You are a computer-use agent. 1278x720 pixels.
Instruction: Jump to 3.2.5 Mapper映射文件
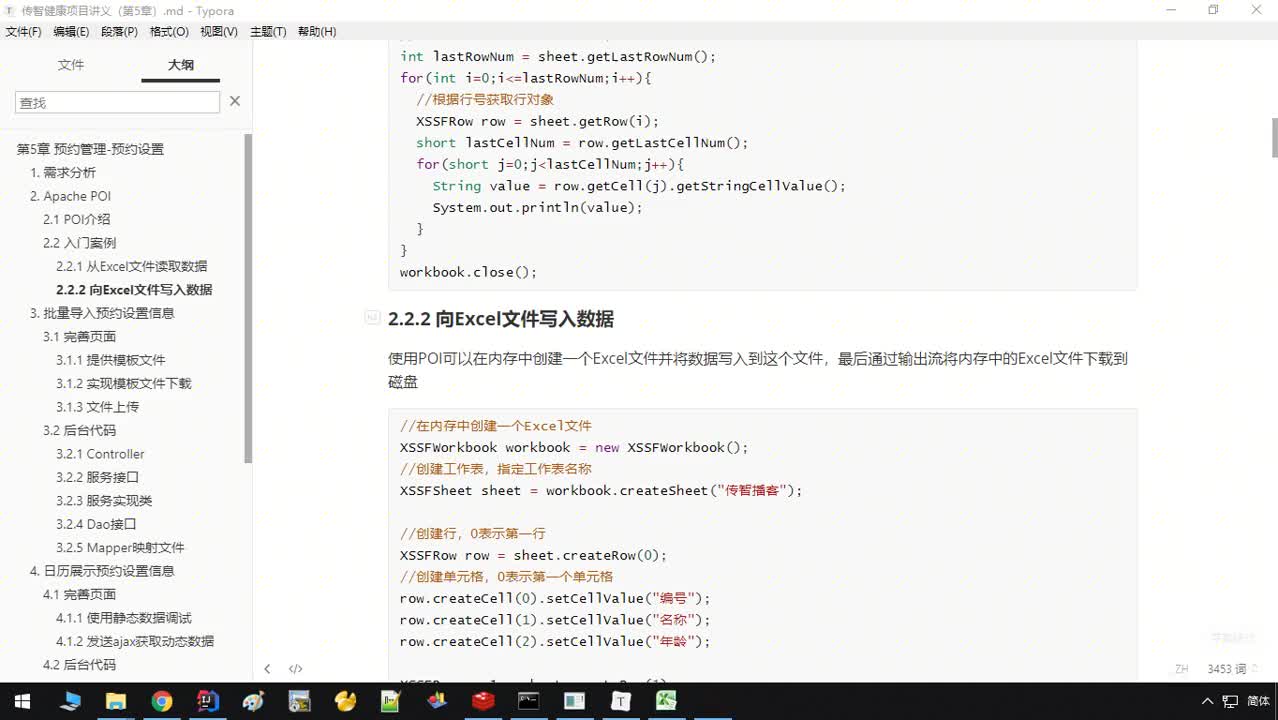pyautogui.click(x=120, y=548)
